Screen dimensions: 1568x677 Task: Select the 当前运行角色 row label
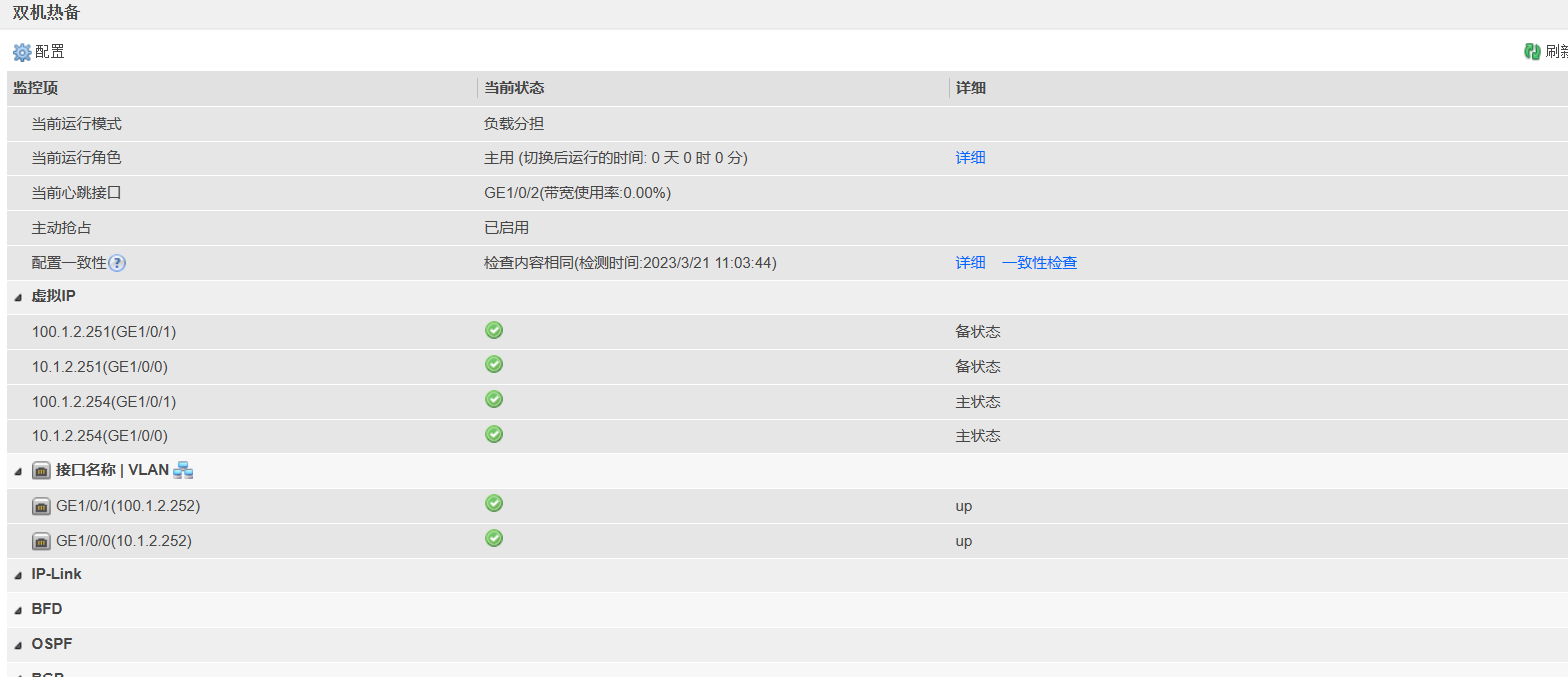coord(76,158)
